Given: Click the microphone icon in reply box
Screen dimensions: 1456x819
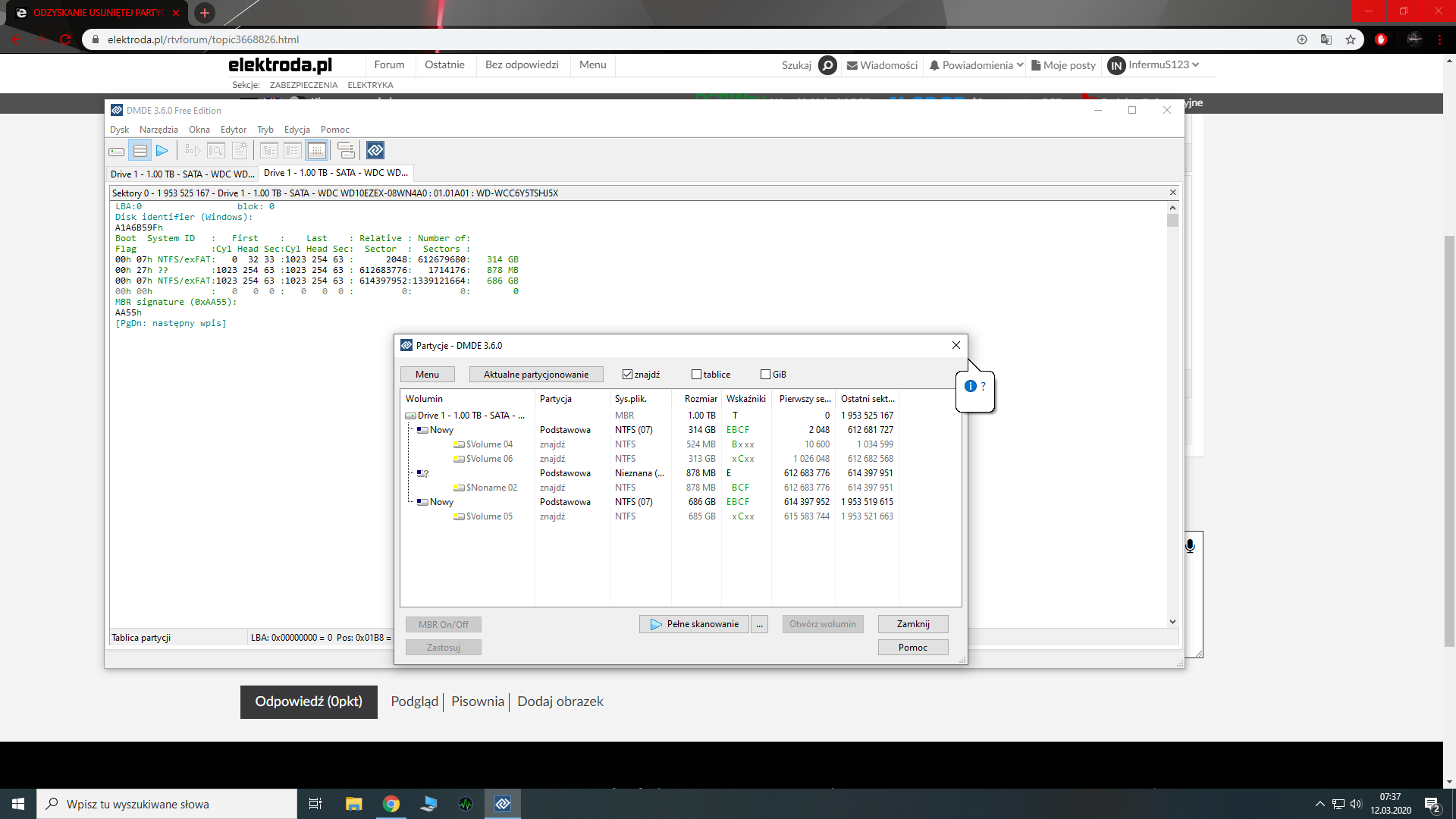Looking at the screenshot, I should (1190, 545).
